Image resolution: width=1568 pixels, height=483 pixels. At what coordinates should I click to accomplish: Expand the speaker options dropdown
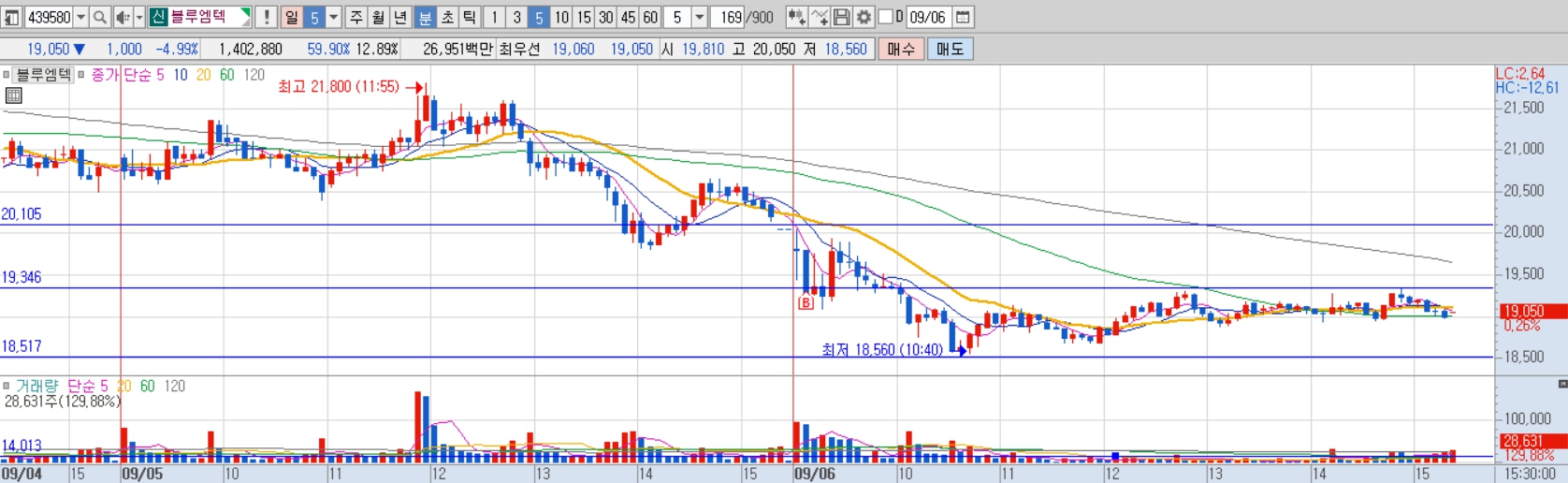[x=139, y=18]
